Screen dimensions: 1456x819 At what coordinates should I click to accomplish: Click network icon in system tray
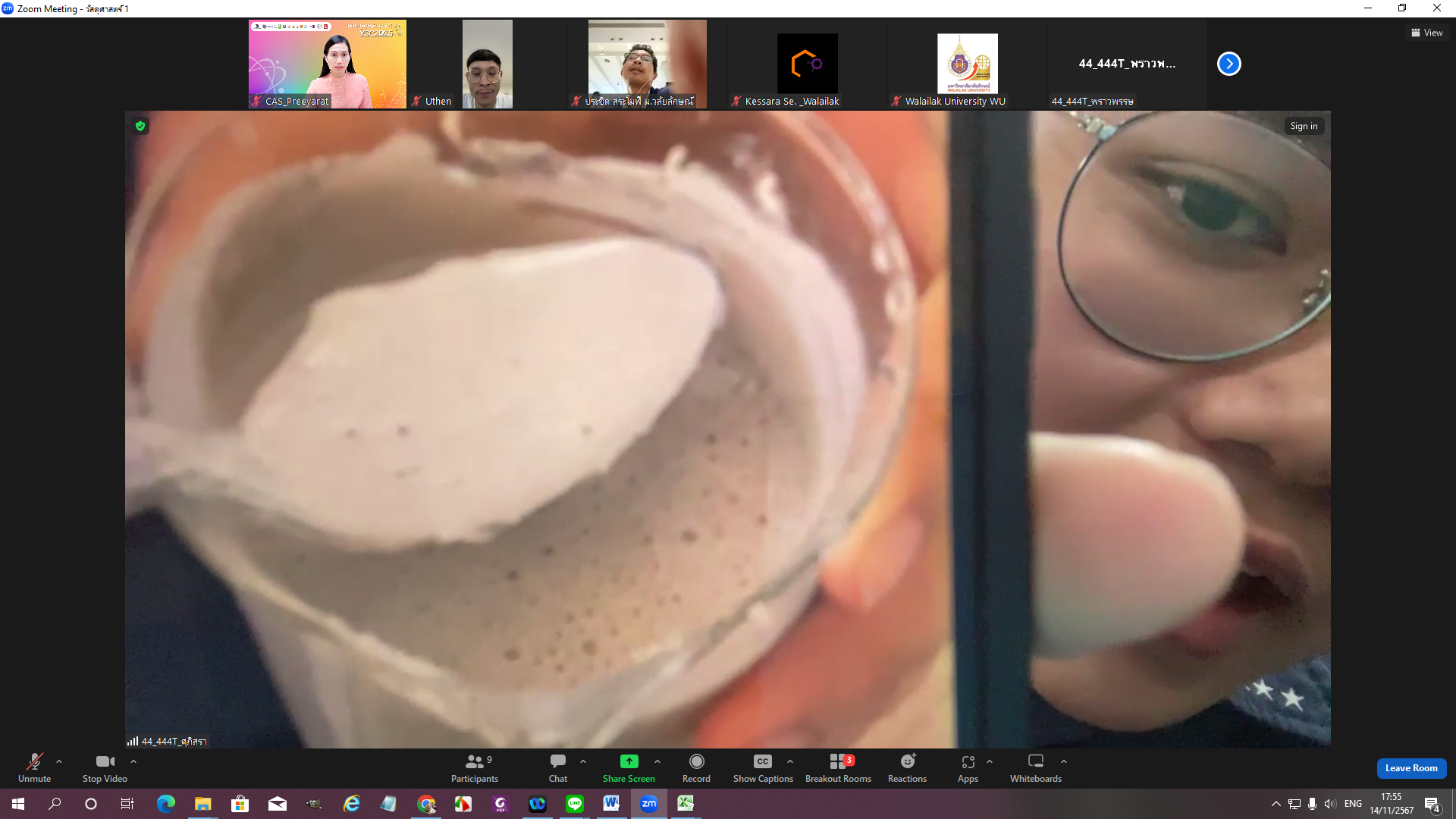pos(1294,804)
